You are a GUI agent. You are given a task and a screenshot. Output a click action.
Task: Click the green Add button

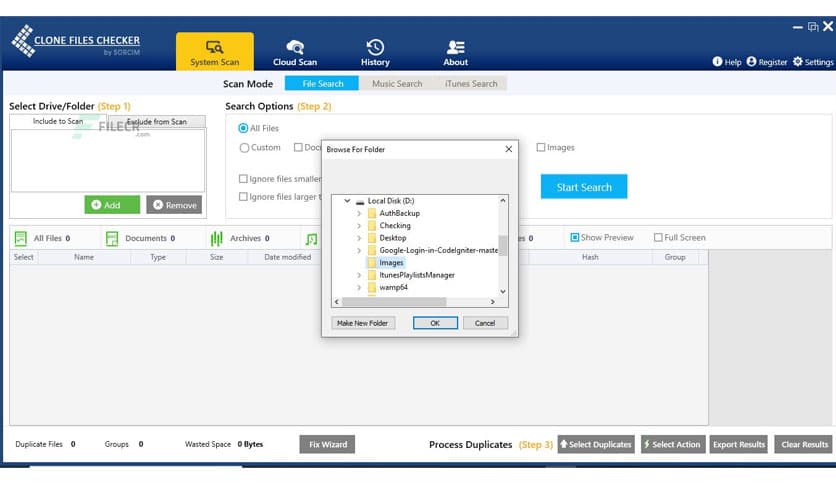tap(112, 205)
